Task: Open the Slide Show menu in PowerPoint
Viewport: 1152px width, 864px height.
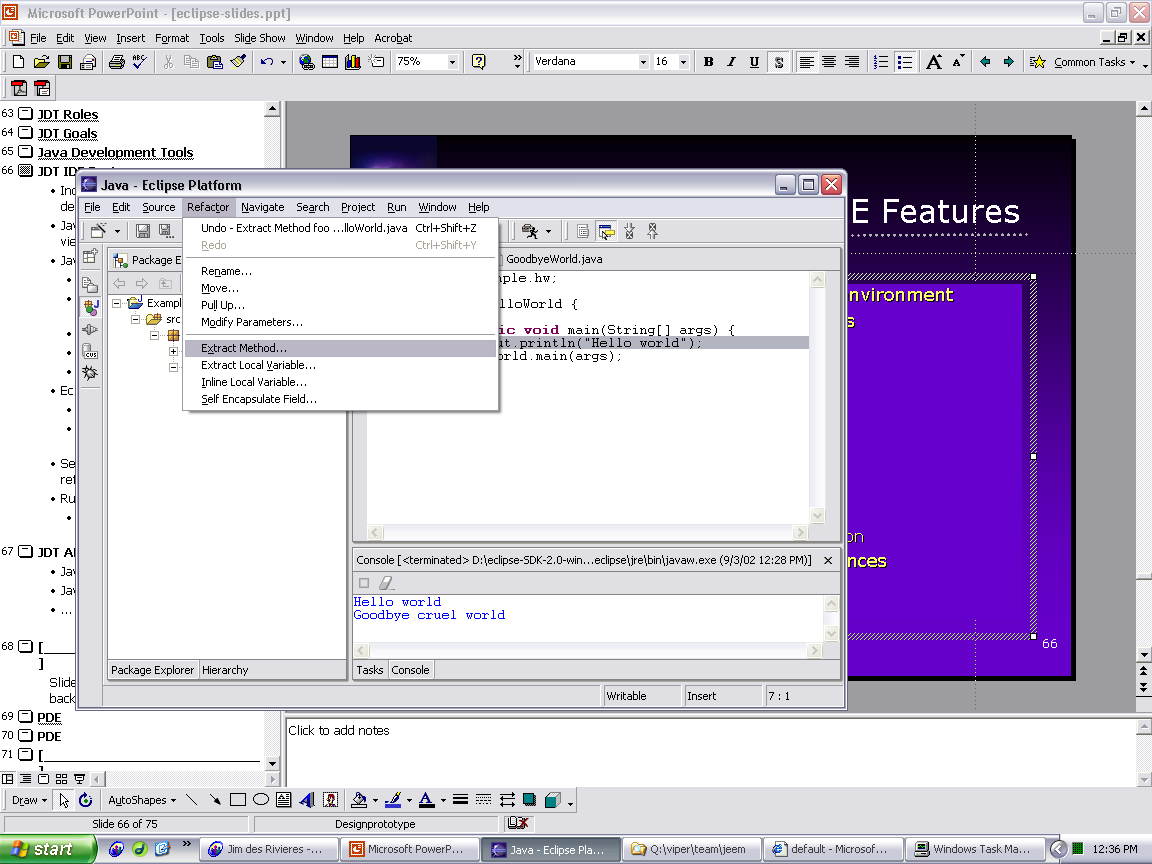Action: coord(259,38)
